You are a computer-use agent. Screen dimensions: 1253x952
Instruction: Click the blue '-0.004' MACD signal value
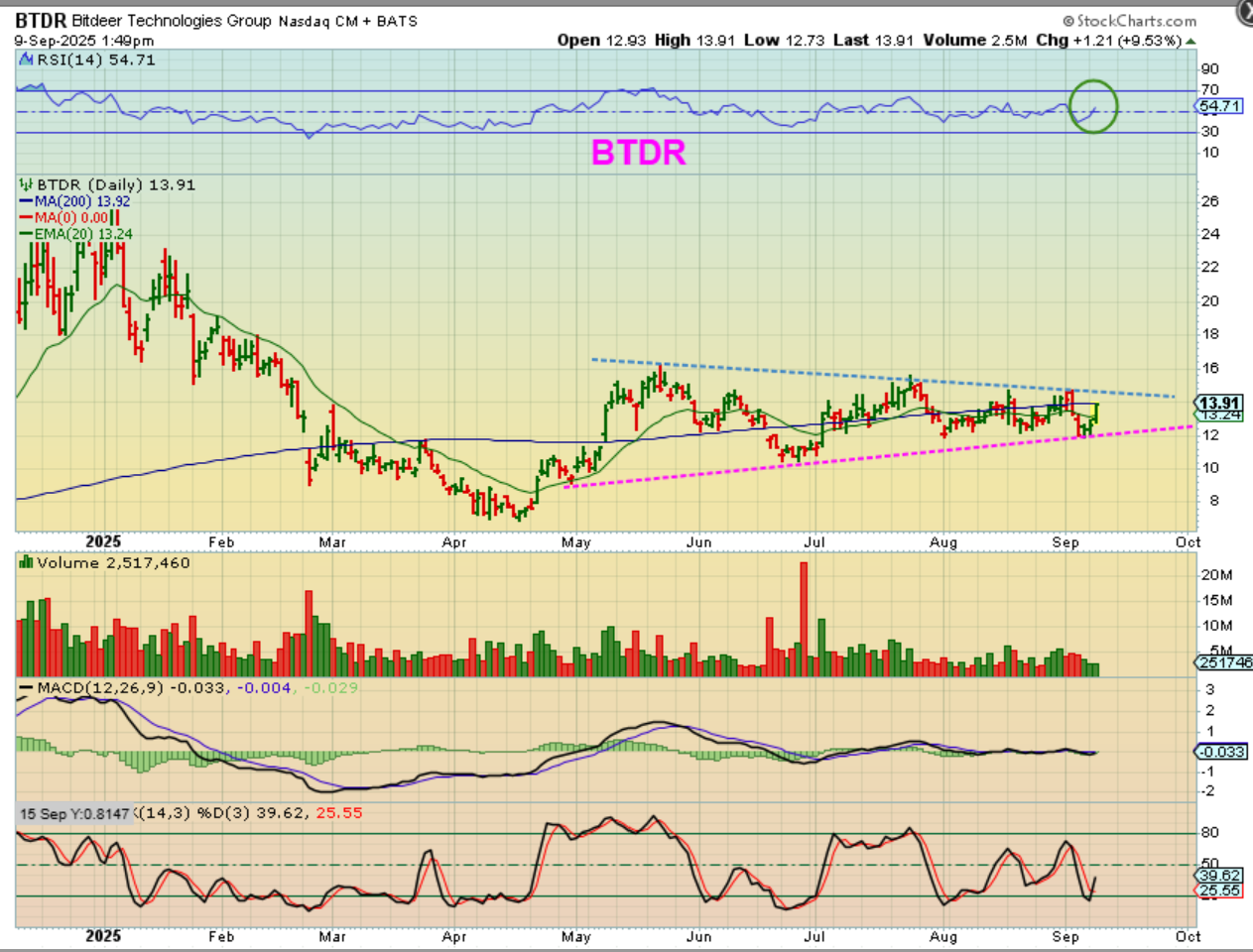coord(263,687)
